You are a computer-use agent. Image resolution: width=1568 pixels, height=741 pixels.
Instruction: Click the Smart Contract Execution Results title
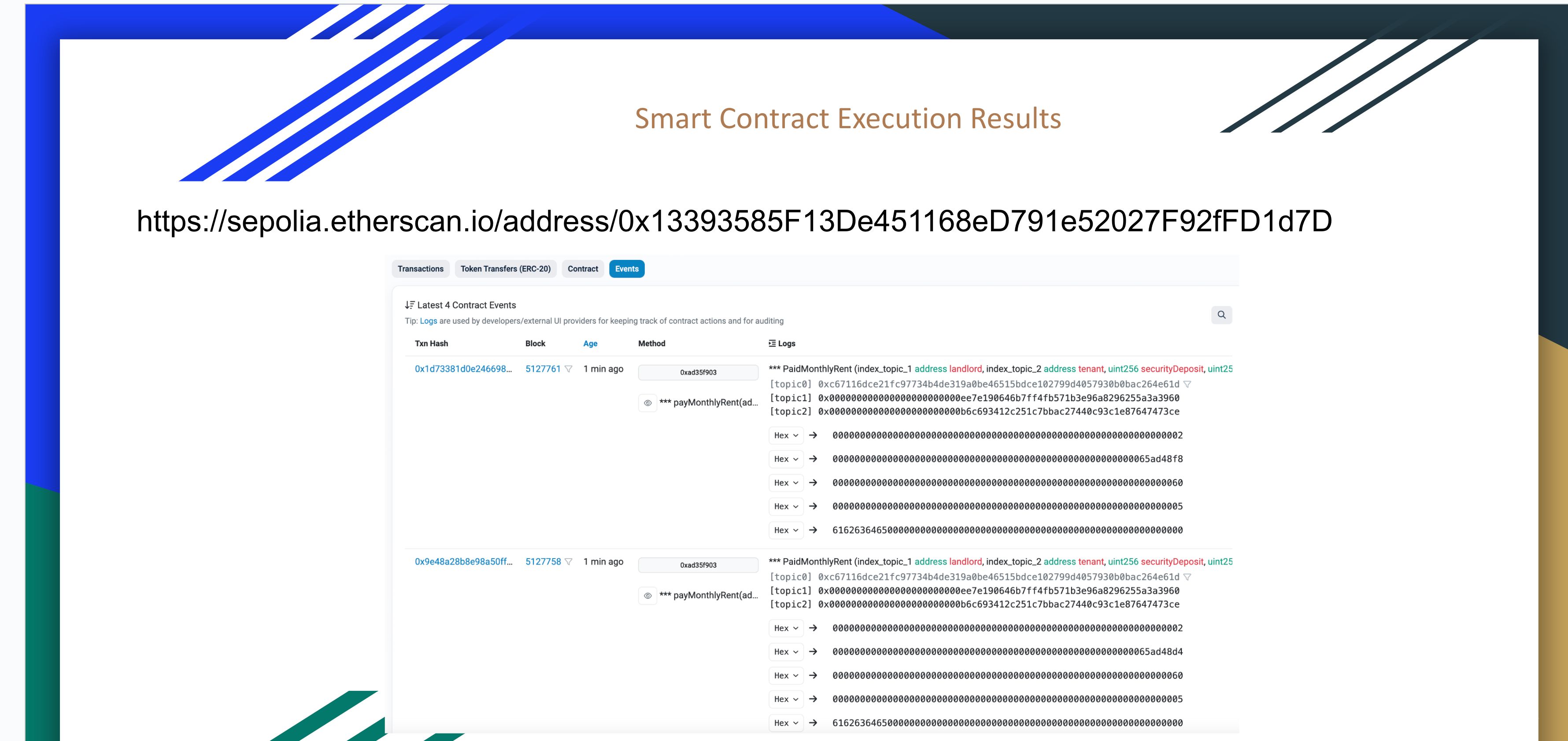[848, 118]
